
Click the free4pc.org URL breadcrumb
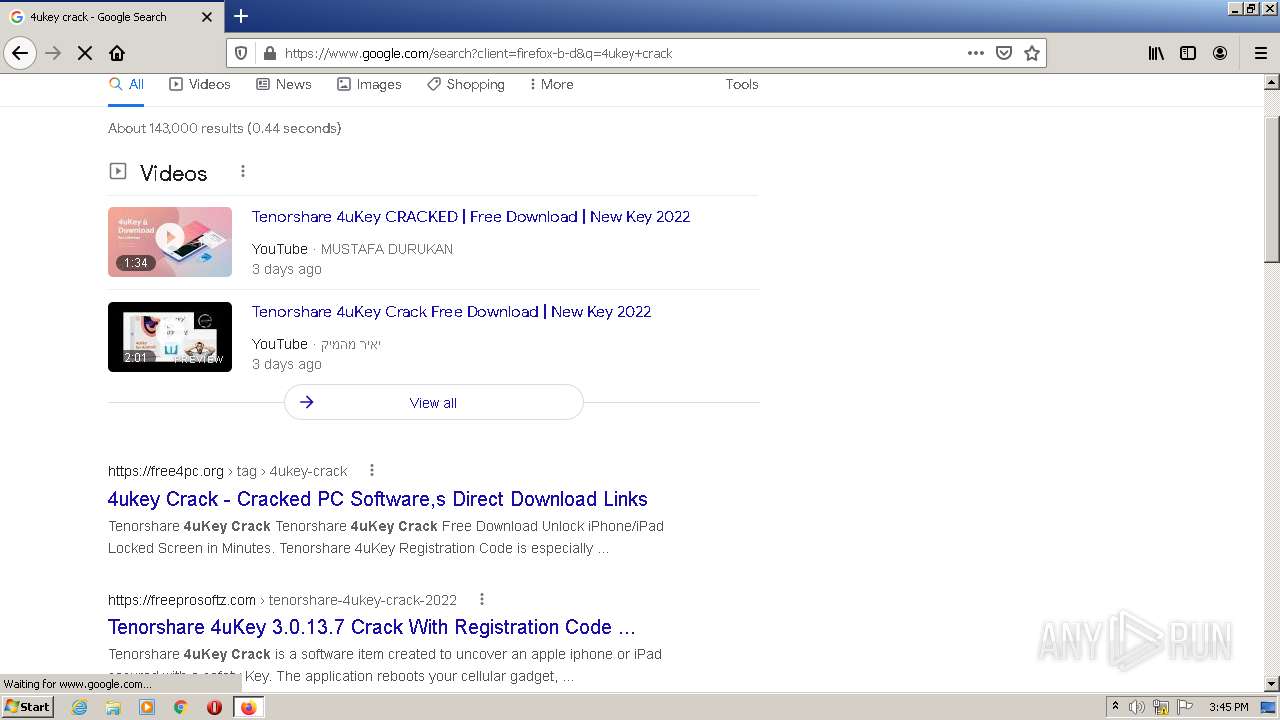[227, 471]
